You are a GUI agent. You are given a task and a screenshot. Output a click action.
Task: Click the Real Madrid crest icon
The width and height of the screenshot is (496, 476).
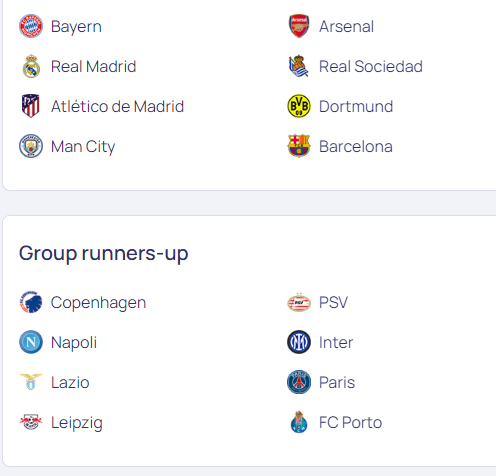point(31,66)
